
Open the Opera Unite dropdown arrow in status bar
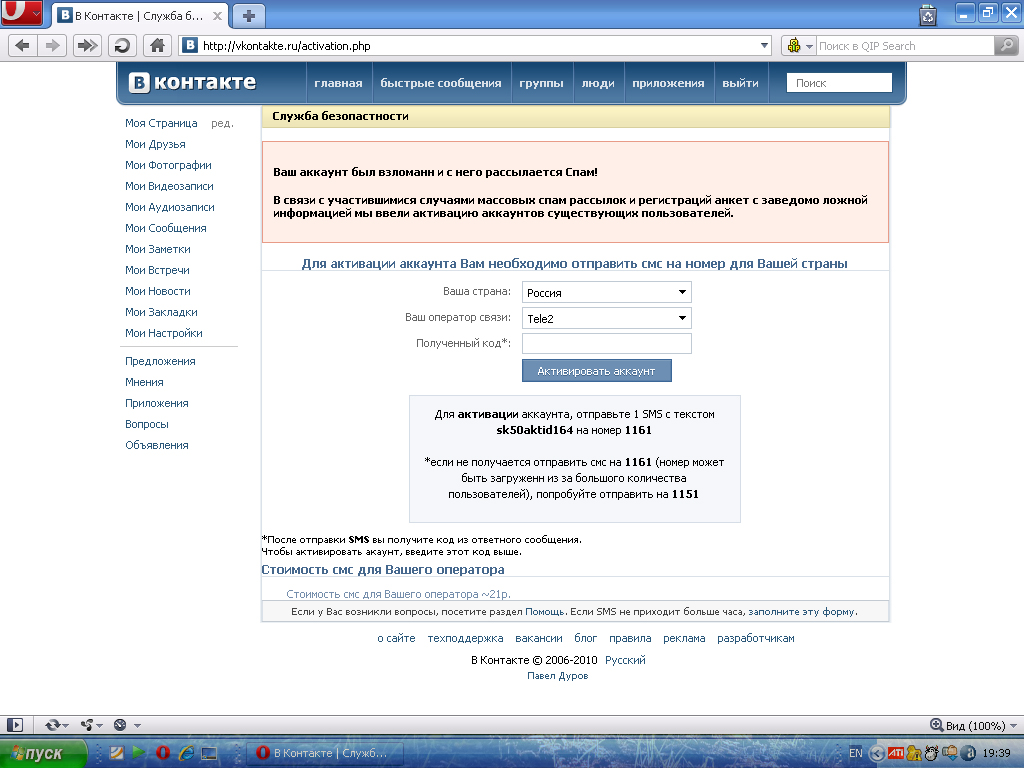[99, 726]
